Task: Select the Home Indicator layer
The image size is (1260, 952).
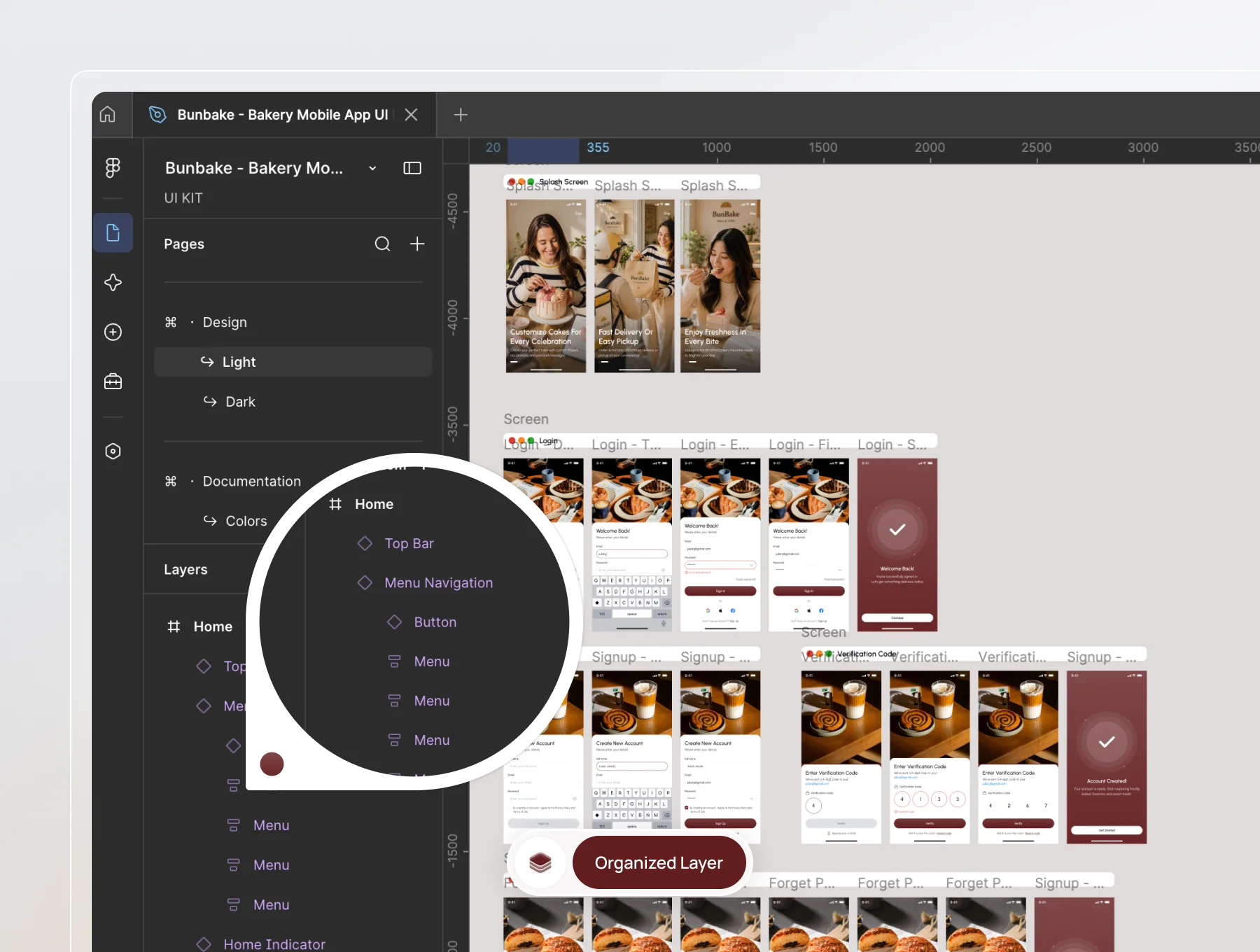Action: [x=274, y=944]
